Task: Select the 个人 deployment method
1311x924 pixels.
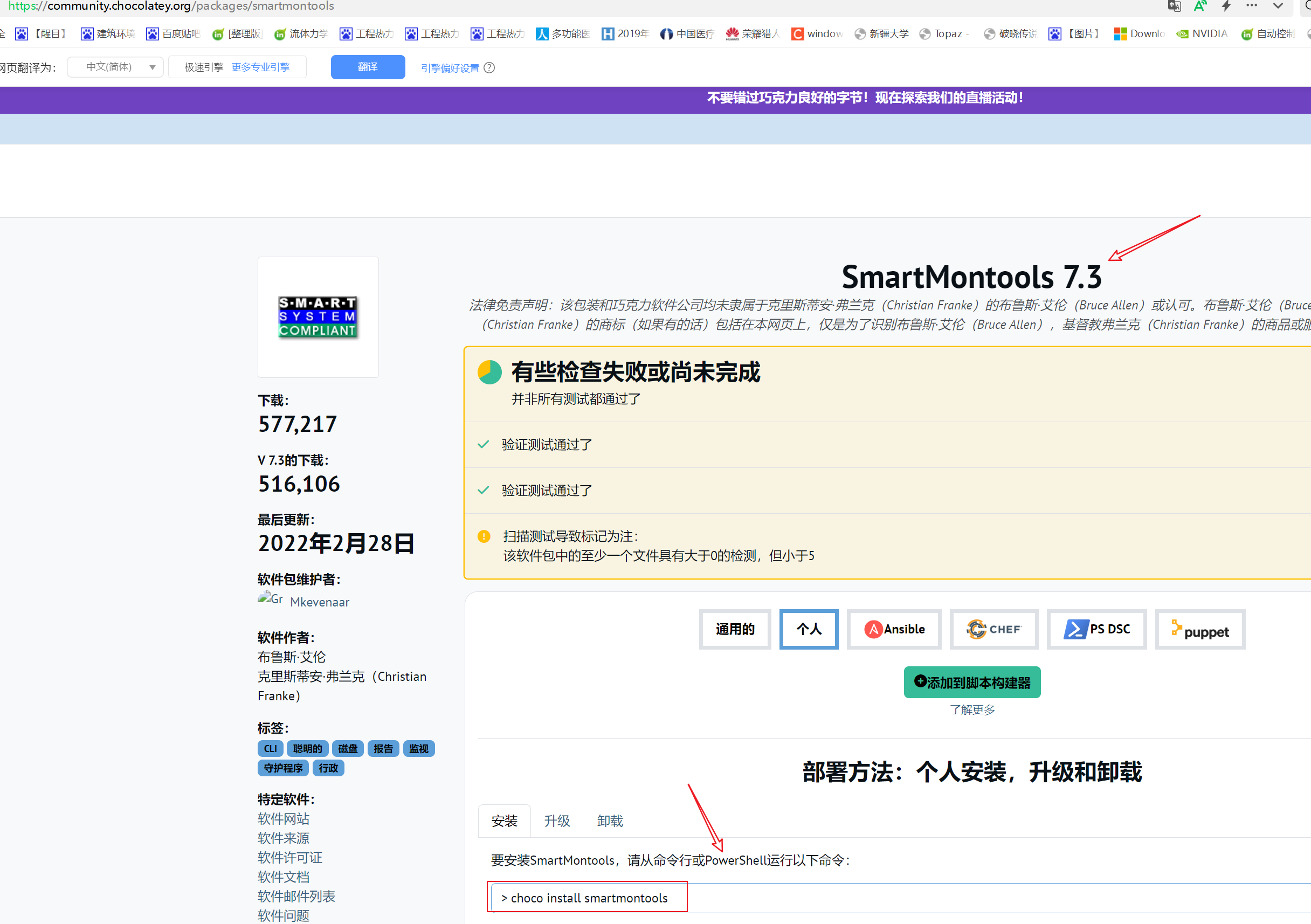Action: [x=809, y=629]
